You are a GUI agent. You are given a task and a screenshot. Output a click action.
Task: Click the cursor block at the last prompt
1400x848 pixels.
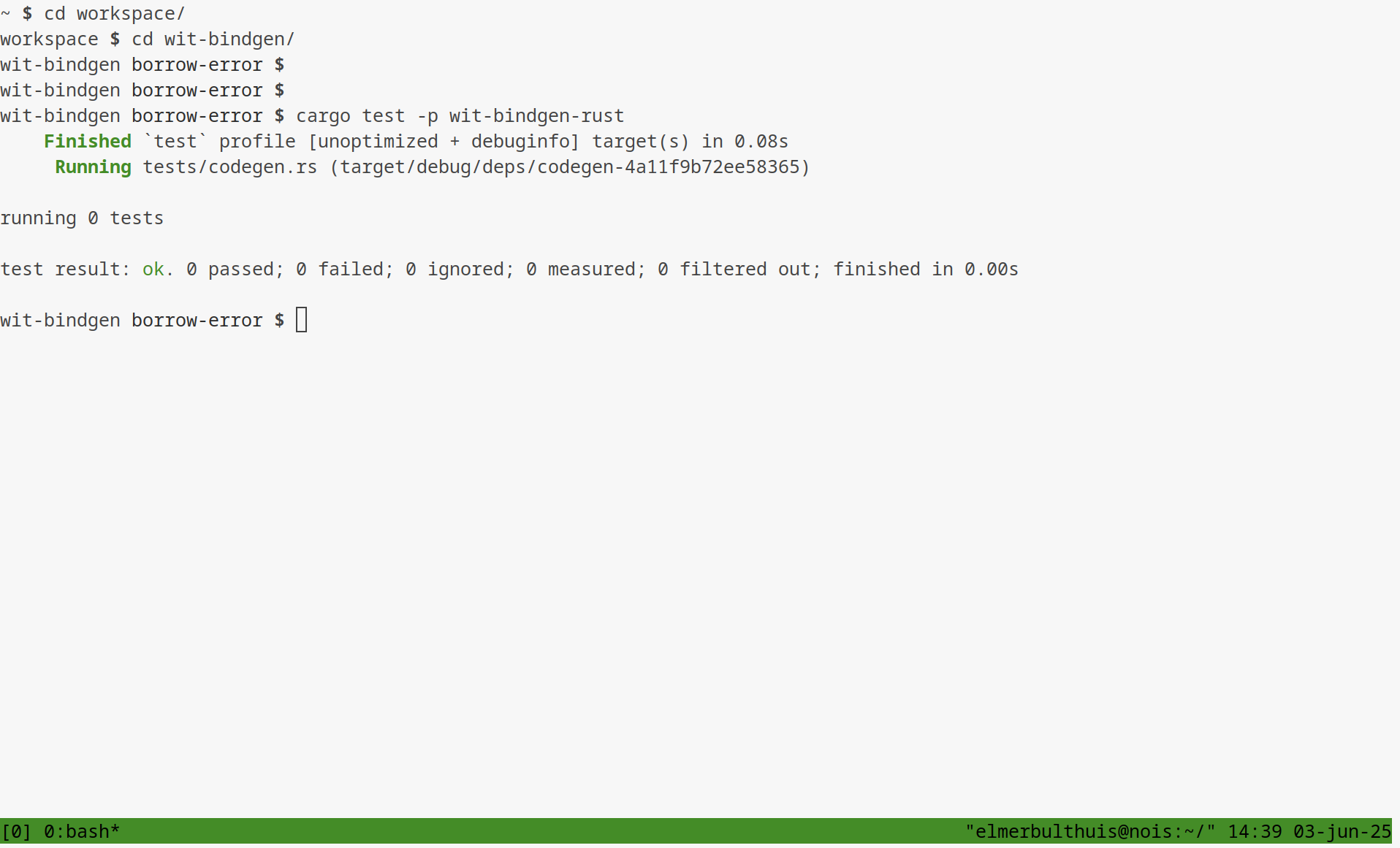pos(301,320)
